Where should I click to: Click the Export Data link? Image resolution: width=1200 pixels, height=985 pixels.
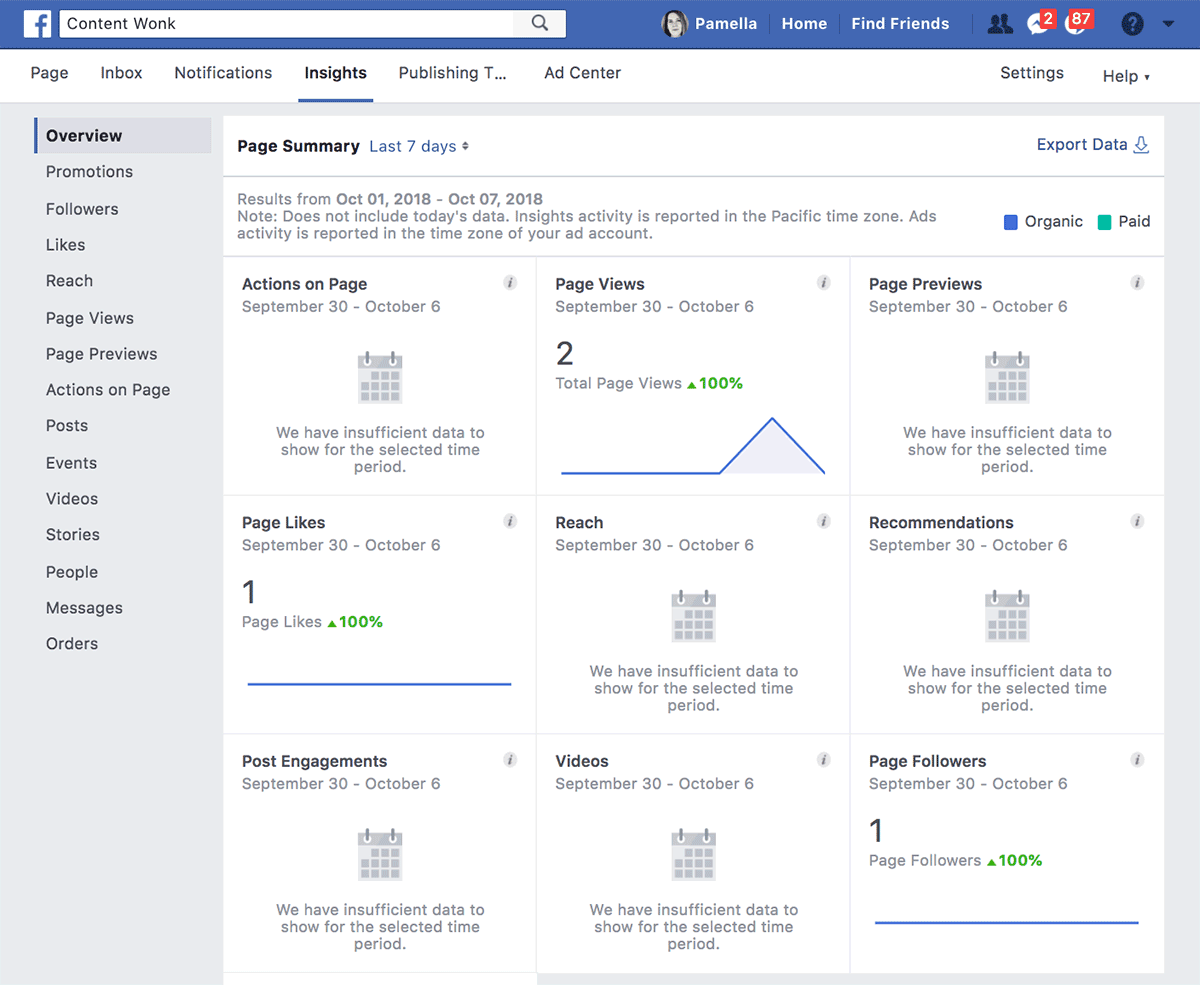coord(1082,145)
